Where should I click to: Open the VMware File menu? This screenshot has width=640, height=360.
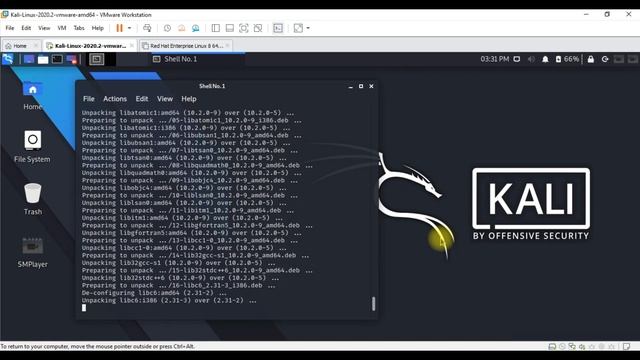coord(10,28)
